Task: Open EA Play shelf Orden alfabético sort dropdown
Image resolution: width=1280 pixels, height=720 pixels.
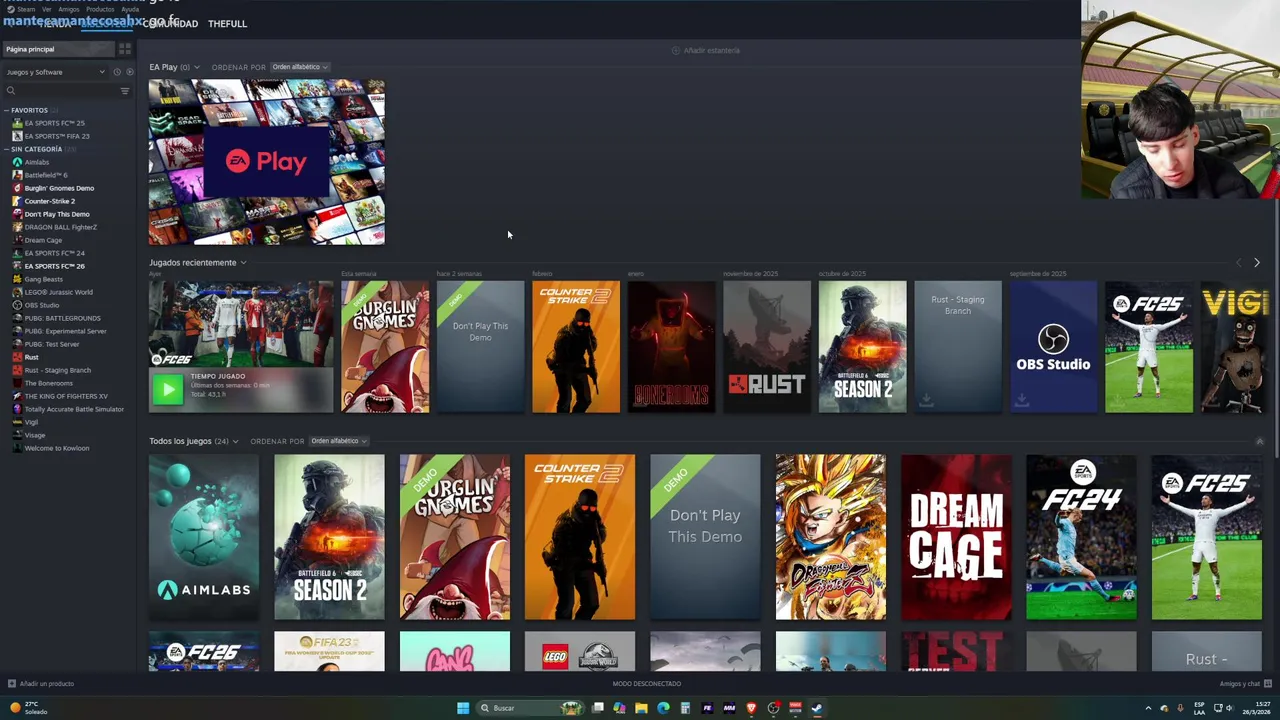Action: [300, 67]
